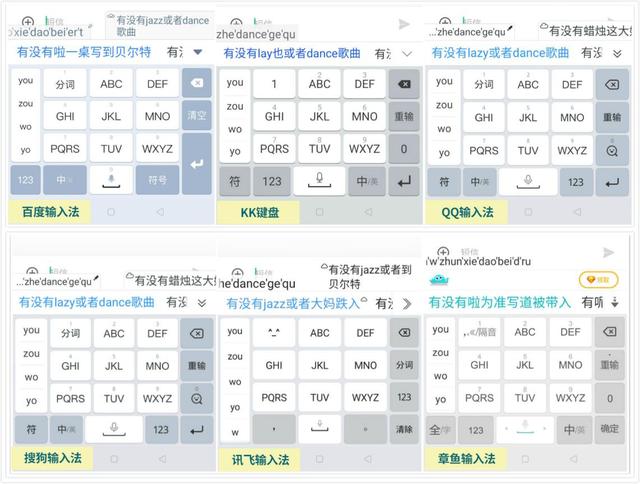640x484 pixels.
Task: Tap send arrow in the Zhangyu panel
Action: (609, 253)
